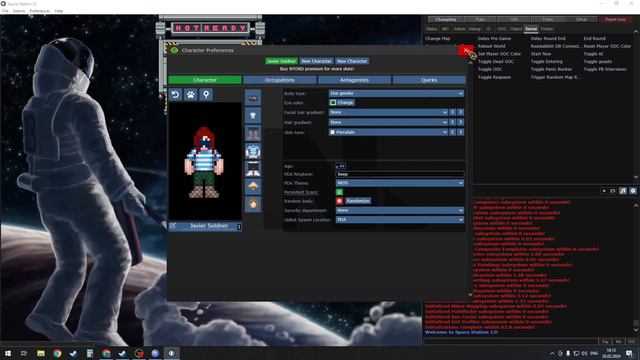Viewport: 640px width, 360px height.
Task: Click Toggle Entering in Server panel
Action: pos(547,62)
